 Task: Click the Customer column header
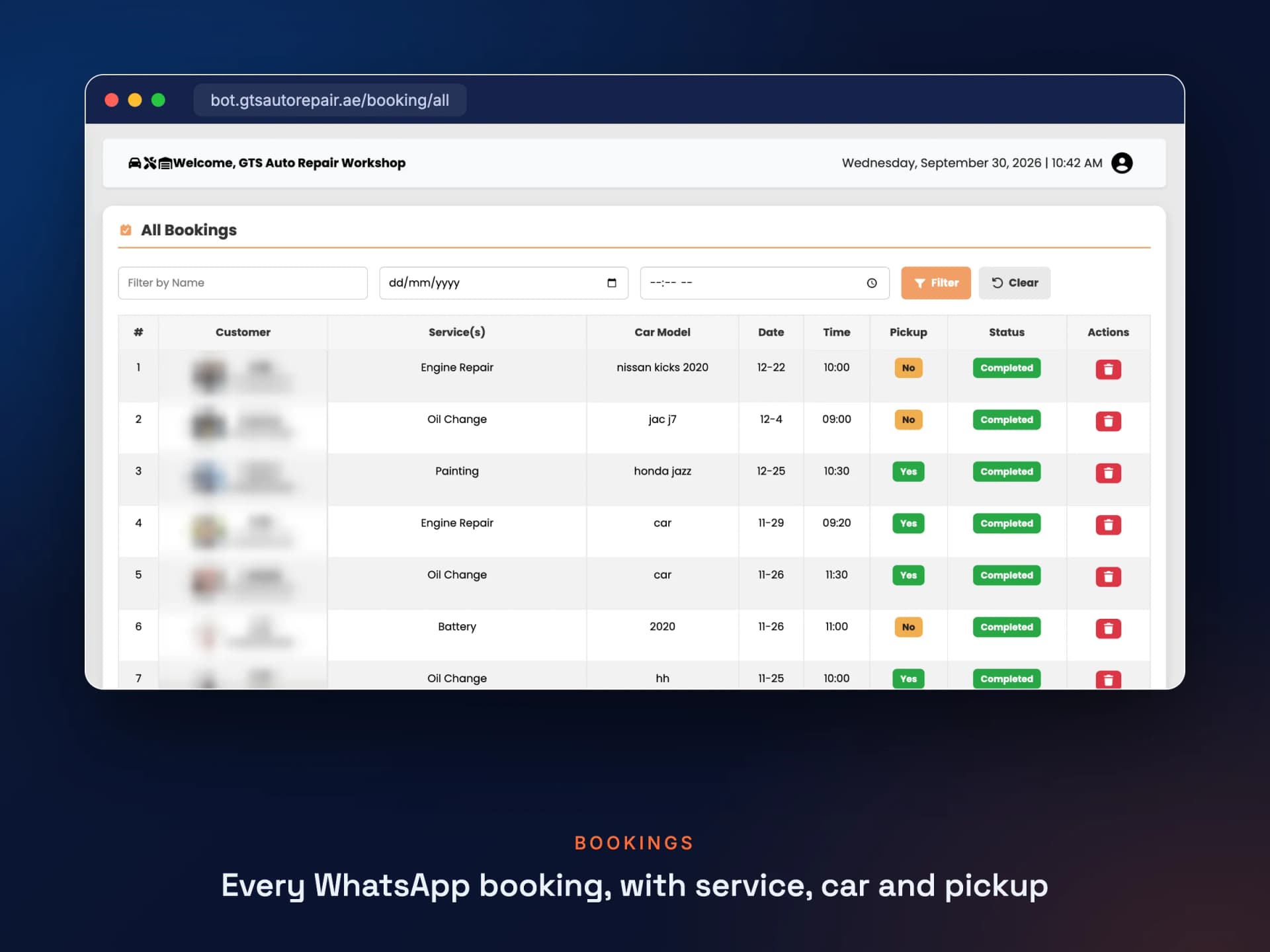[243, 332]
